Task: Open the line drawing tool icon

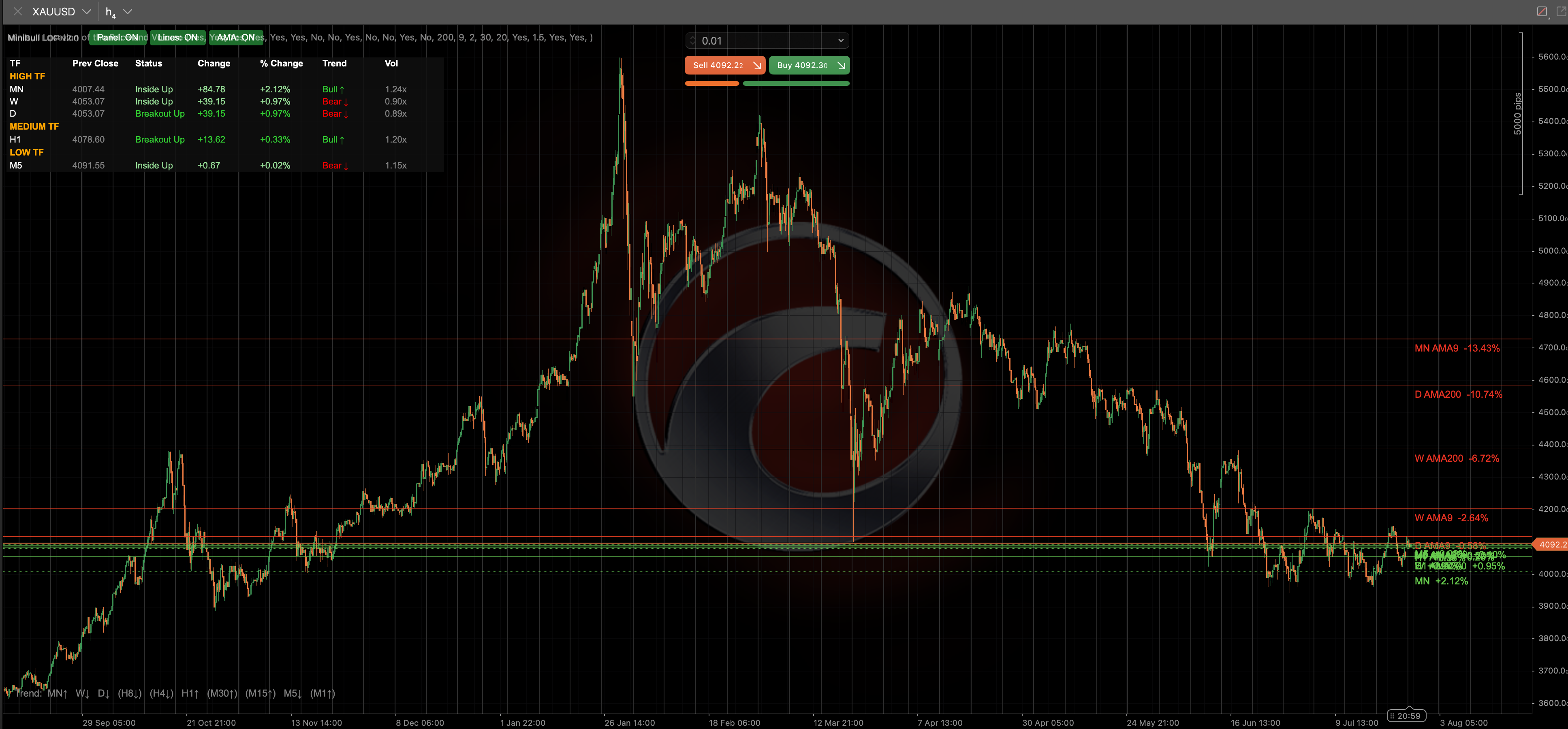Action: 1542,12
